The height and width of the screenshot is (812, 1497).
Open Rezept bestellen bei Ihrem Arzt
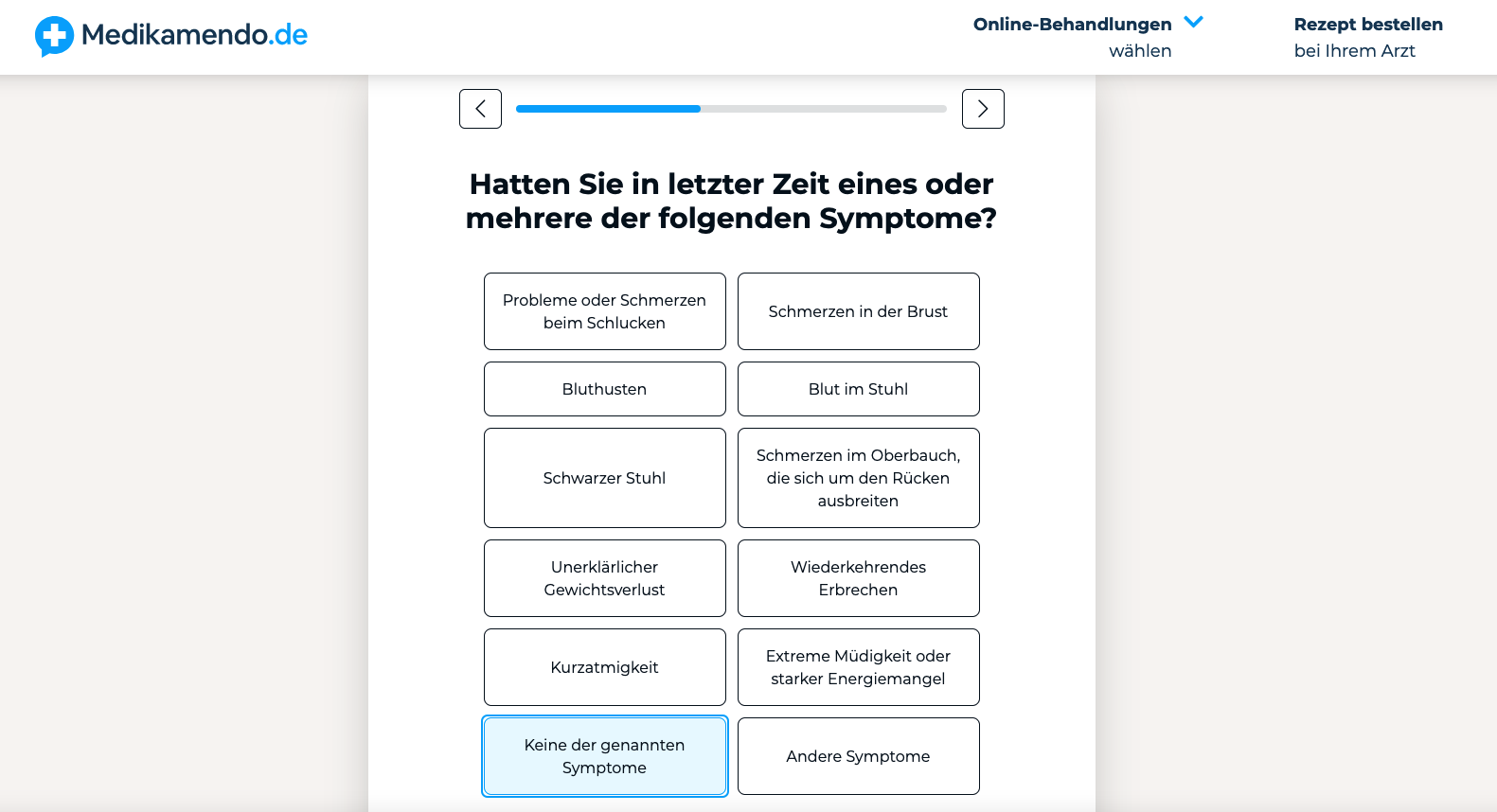[1367, 37]
